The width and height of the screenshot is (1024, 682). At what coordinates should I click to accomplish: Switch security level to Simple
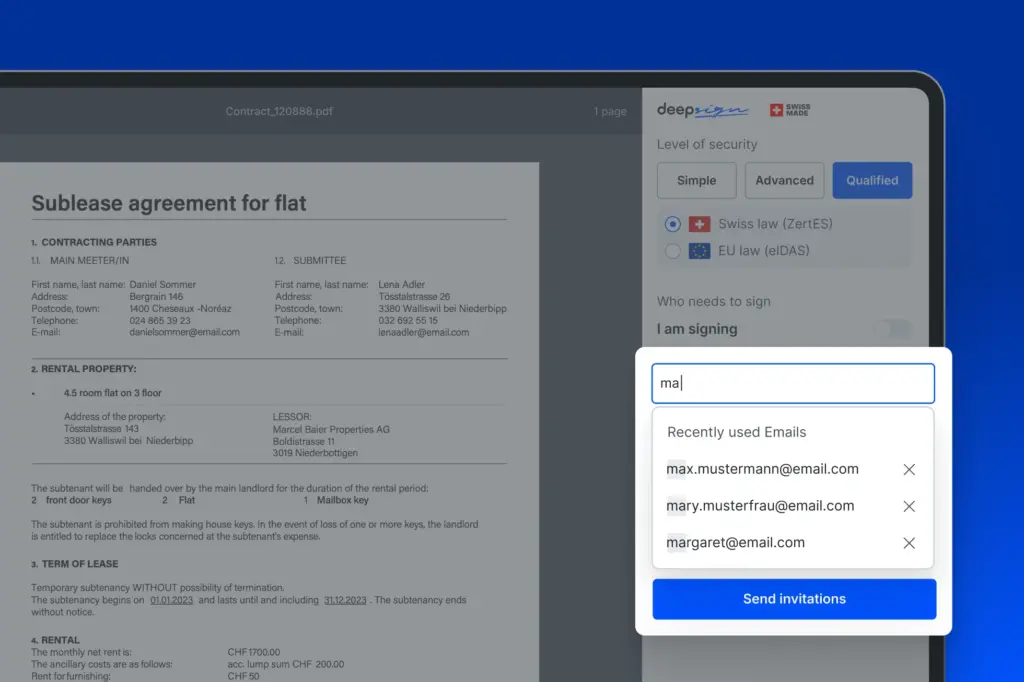(x=696, y=181)
